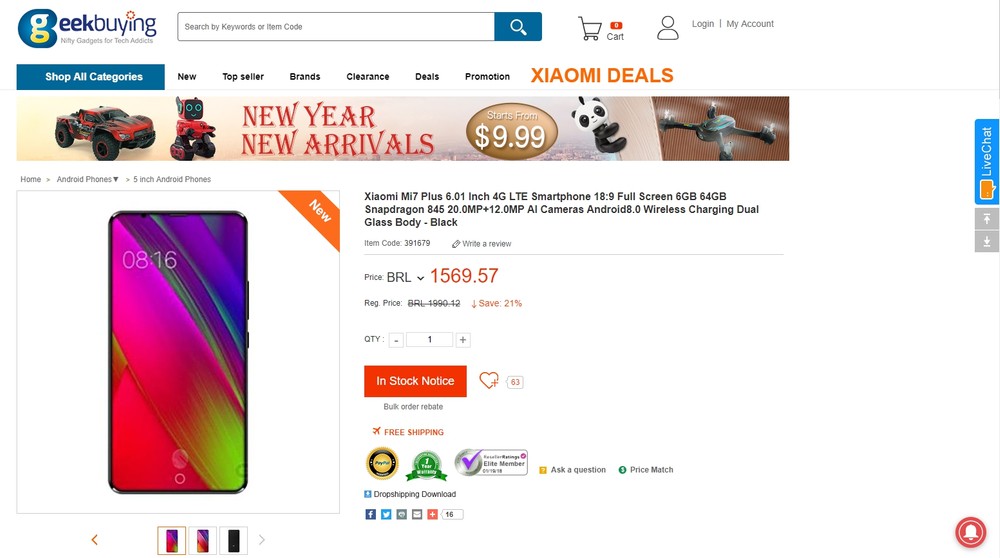Click the user account avatar icon
The width and height of the screenshot is (1000, 558).
(667, 28)
